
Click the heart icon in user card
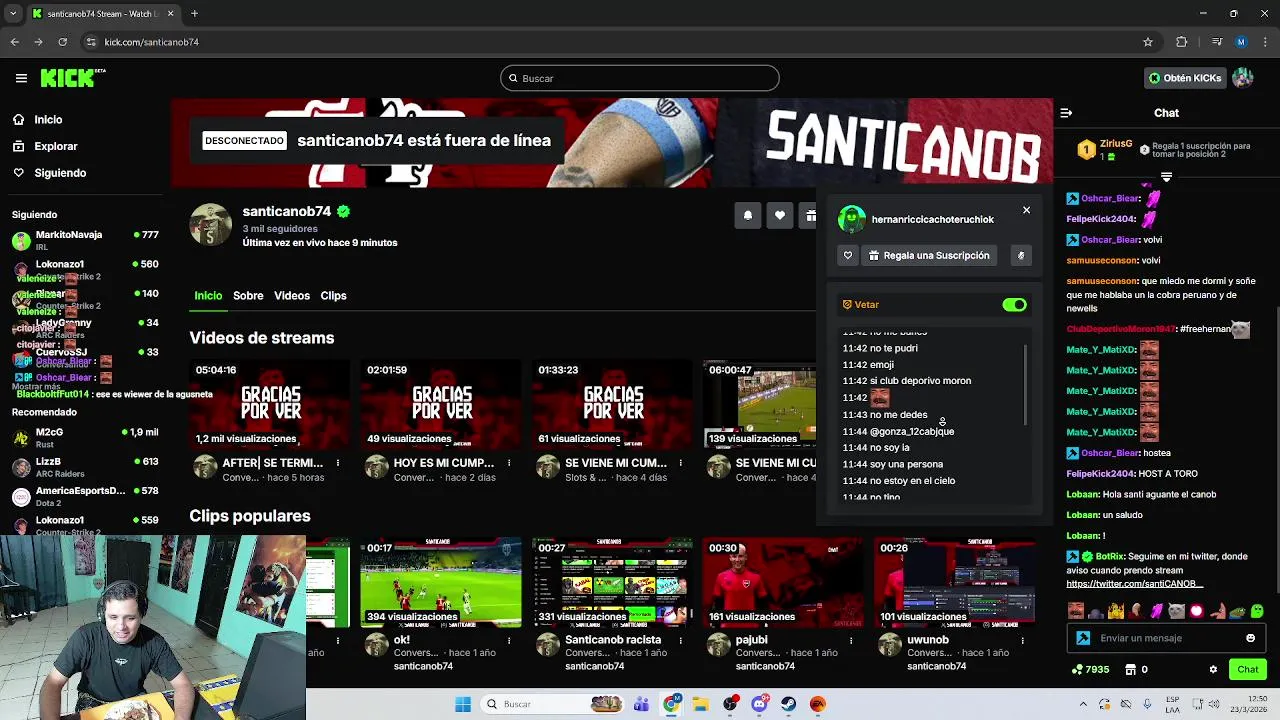click(x=848, y=256)
